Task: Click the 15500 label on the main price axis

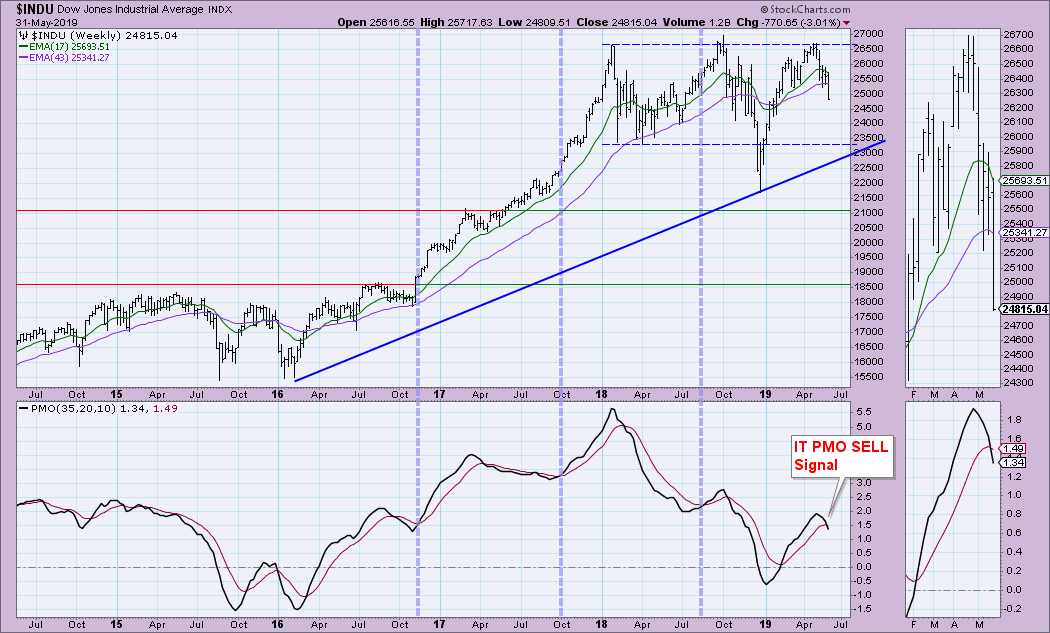Action: click(x=869, y=376)
